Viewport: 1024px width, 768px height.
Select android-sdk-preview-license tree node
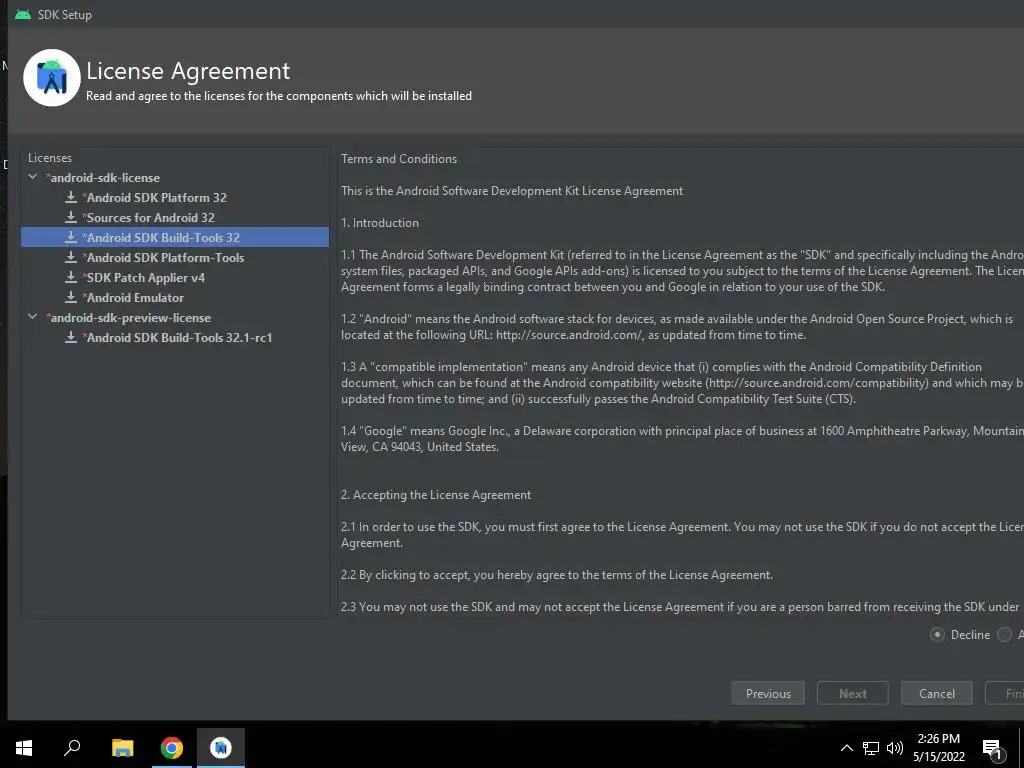pos(129,317)
